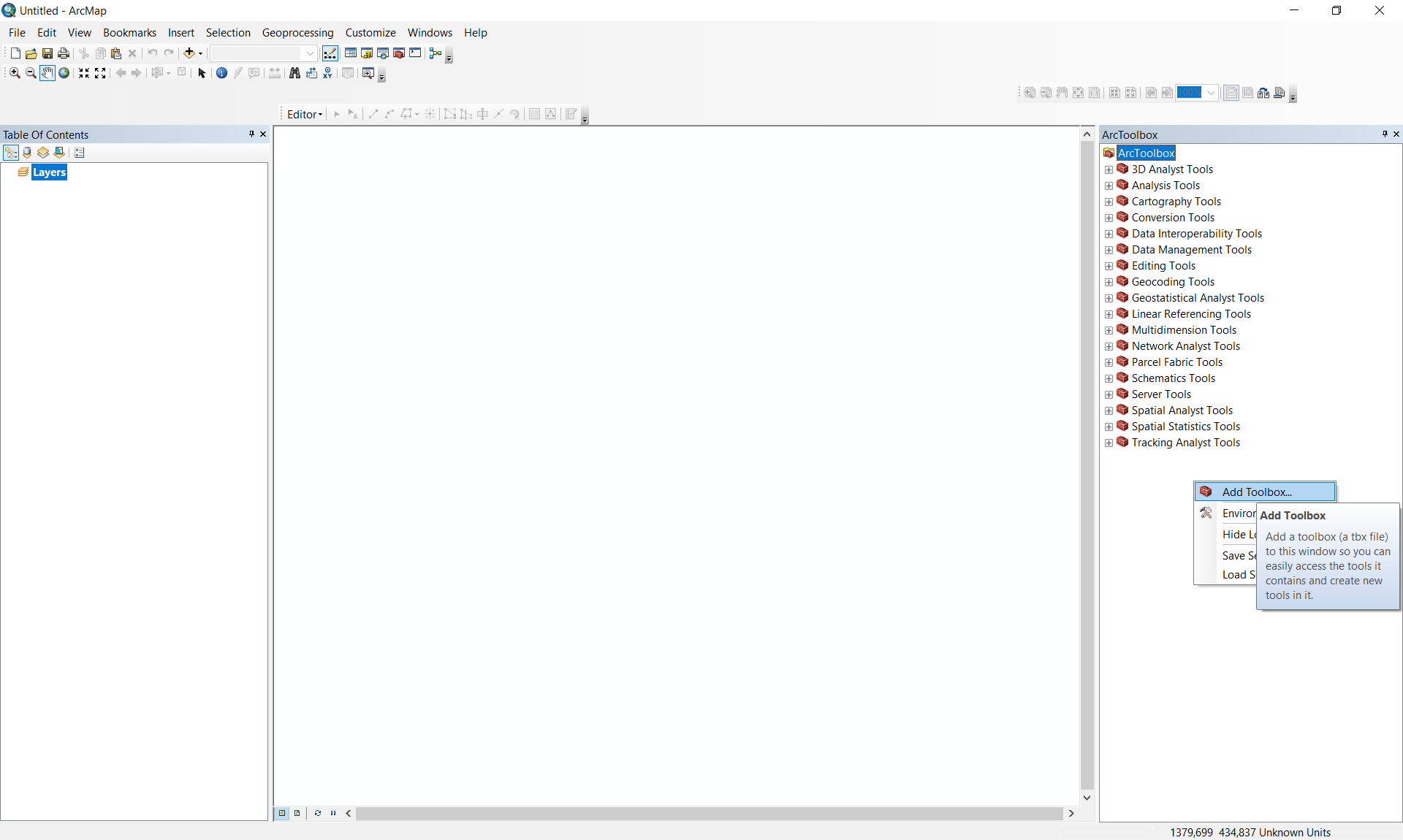Viewport: 1403px width, 840px height.
Task: Open the Identify tool
Action: click(221, 73)
